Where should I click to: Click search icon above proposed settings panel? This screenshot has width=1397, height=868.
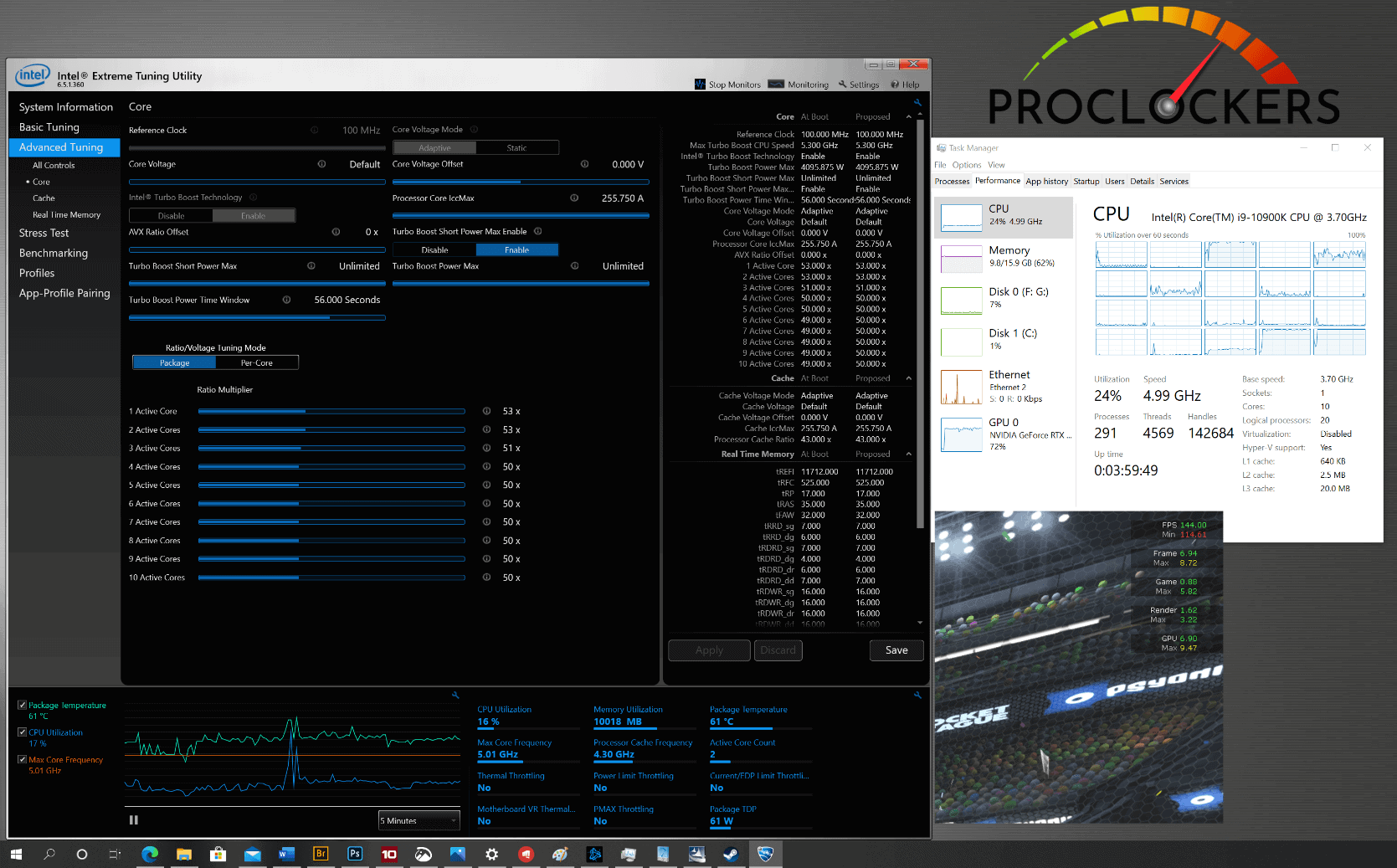(917, 102)
